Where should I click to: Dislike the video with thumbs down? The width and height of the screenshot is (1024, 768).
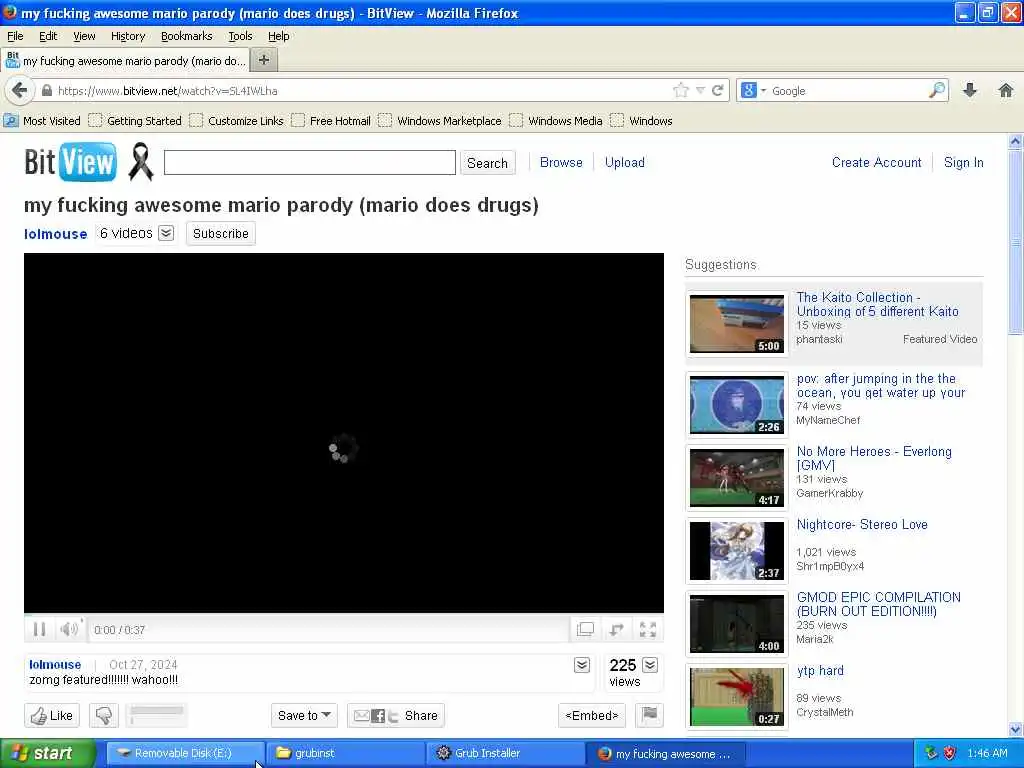104,715
